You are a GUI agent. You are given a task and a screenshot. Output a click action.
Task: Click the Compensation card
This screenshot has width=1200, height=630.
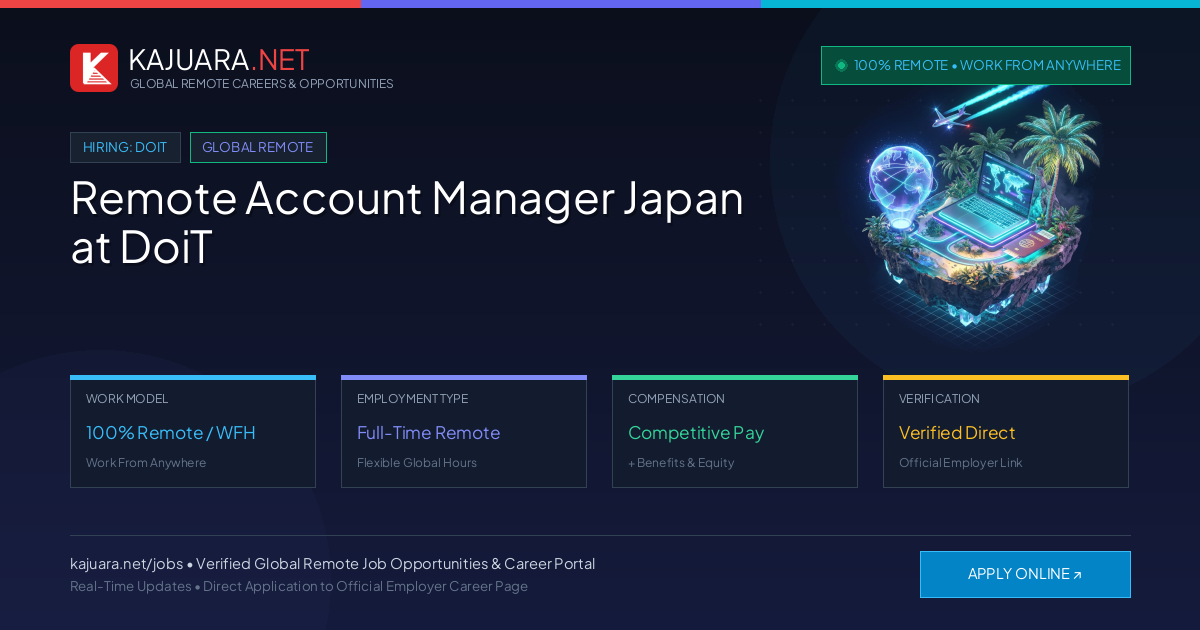pos(735,432)
